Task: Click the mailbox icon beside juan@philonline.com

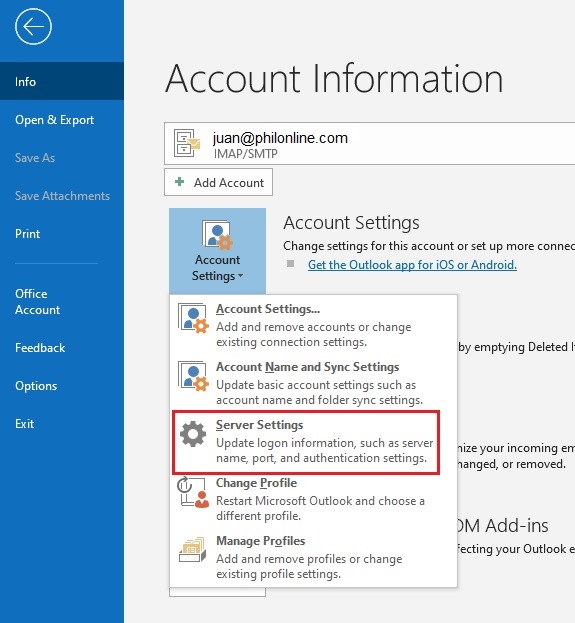Action: point(187,143)
